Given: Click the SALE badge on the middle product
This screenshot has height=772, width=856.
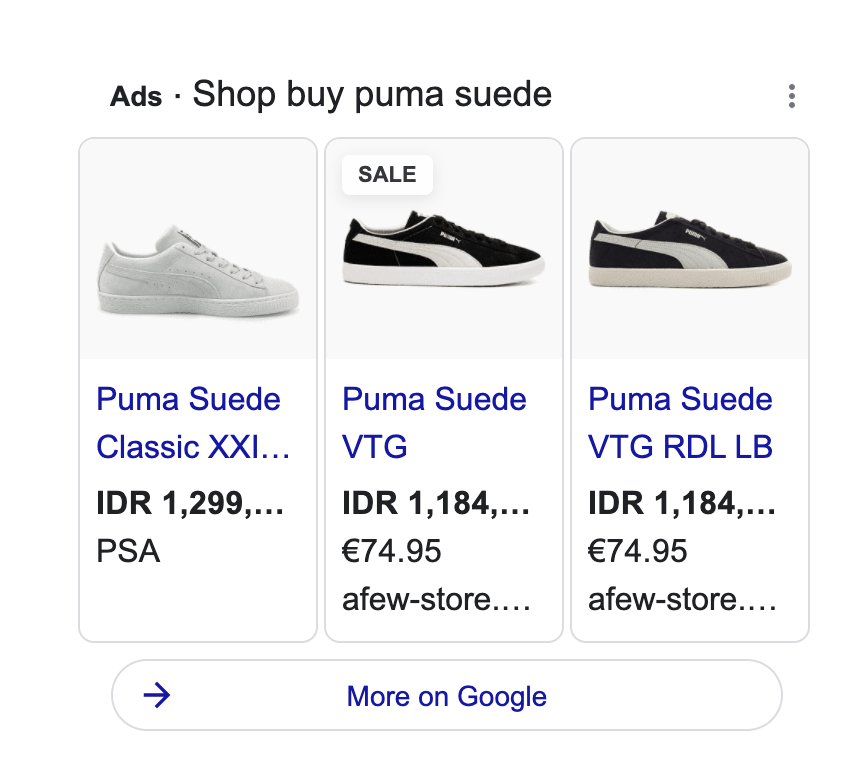Looking at the screenshot, I should 387,174.
